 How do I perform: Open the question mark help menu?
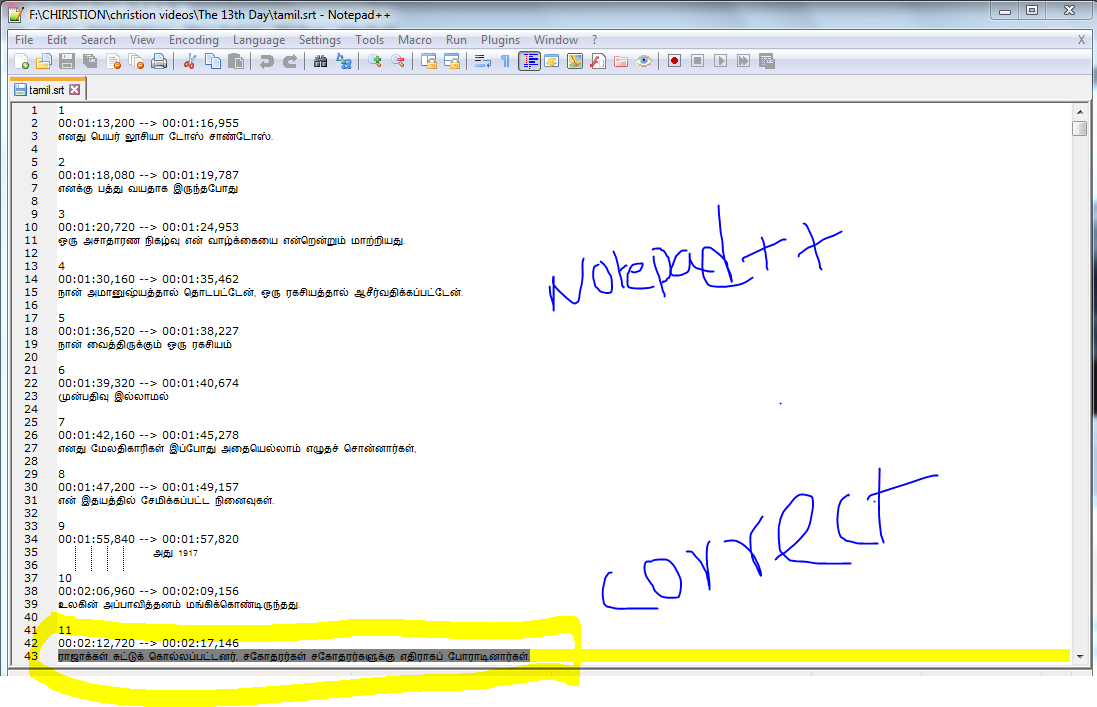tap(595, 40)
